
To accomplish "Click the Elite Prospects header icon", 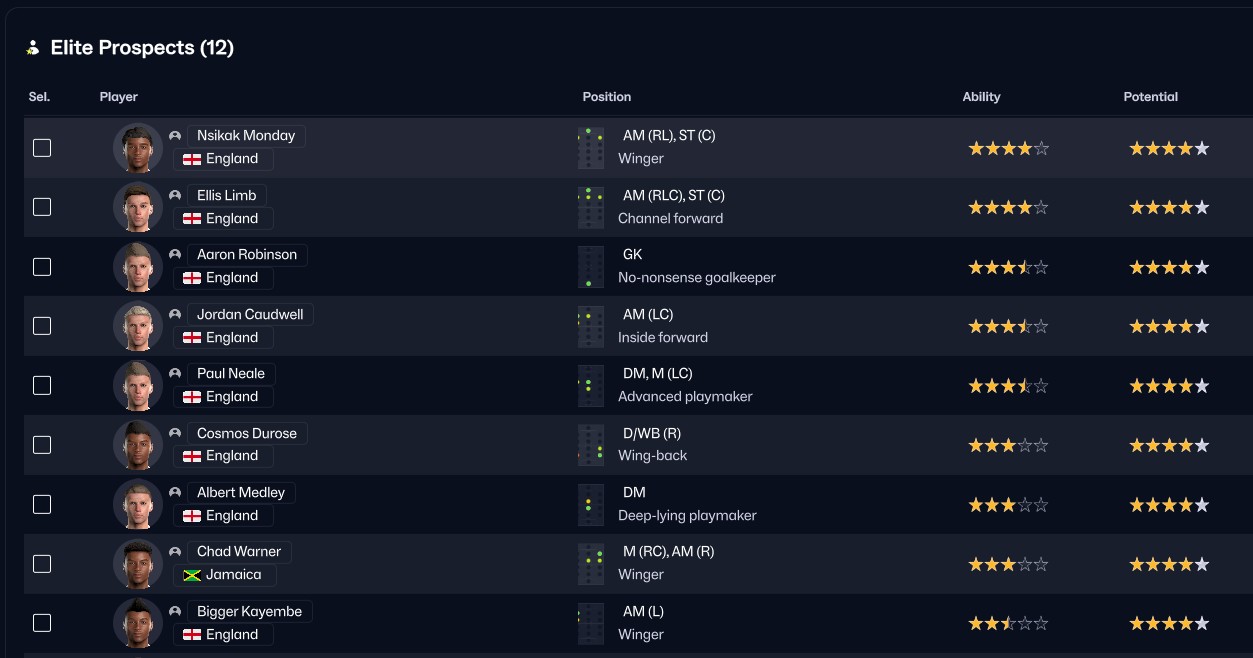I will [x=33, y=48].
